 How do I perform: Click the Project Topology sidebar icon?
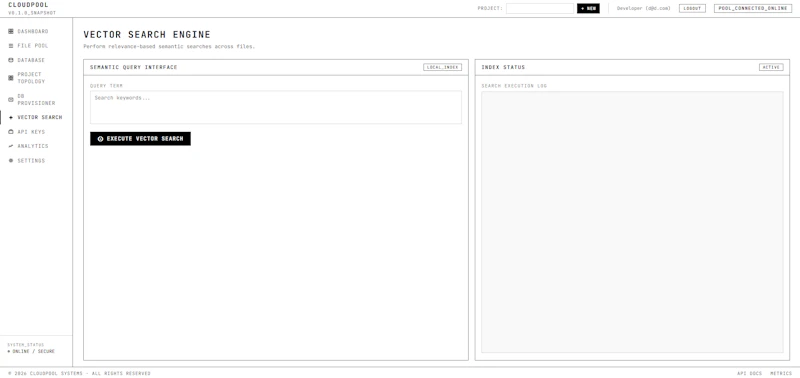pyautogui.click(x=11, y=78)
